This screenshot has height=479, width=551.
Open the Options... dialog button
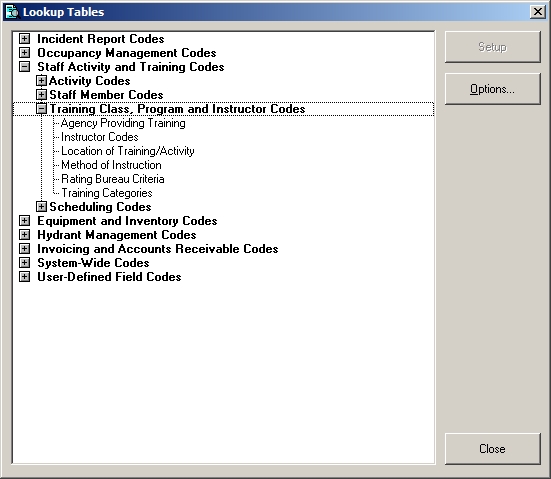click(x=492, y=89)
